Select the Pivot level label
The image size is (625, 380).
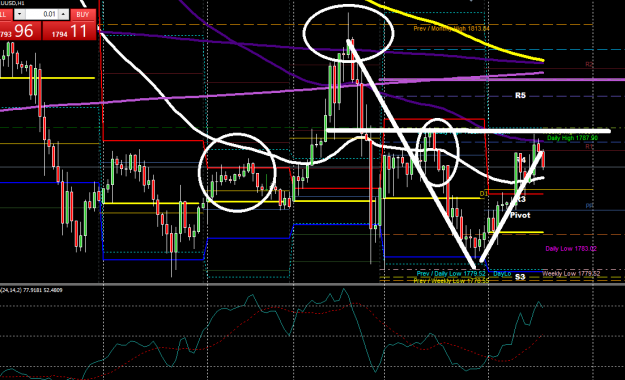pyautogui.click(x=520, y=215)
